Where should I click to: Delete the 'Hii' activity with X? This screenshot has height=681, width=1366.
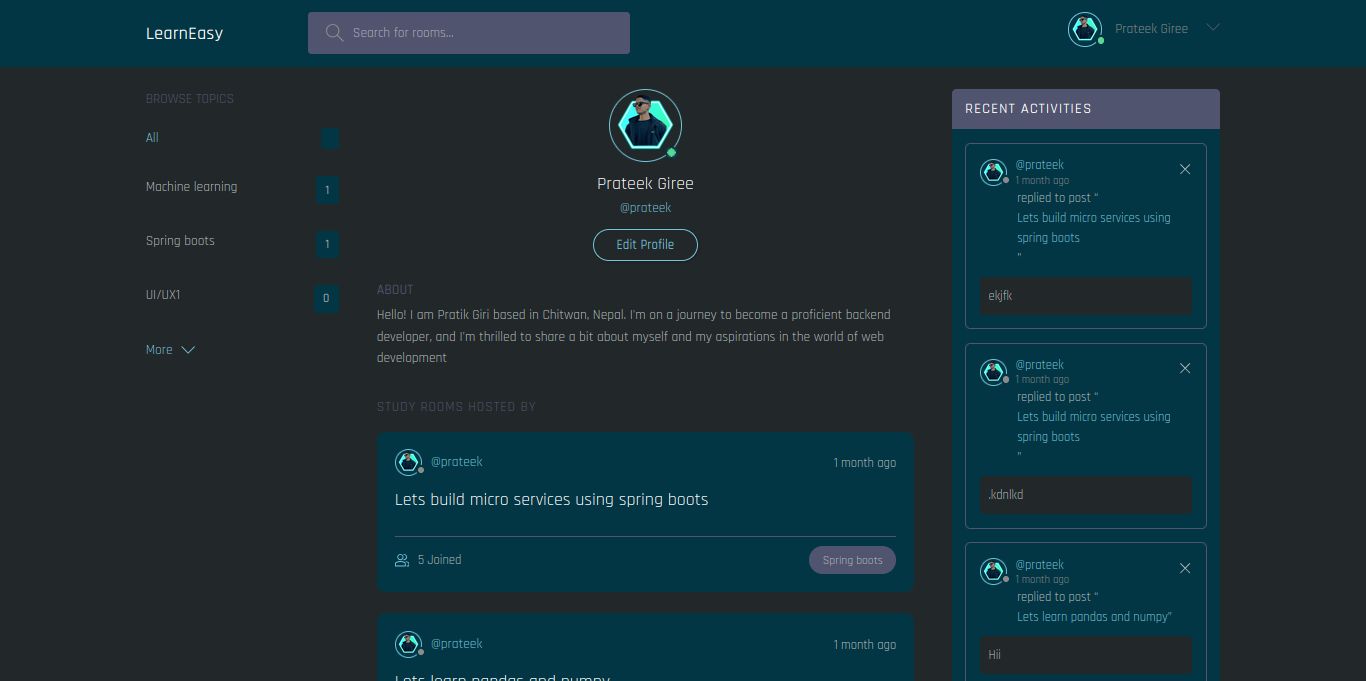click(x=1185, y=568)
